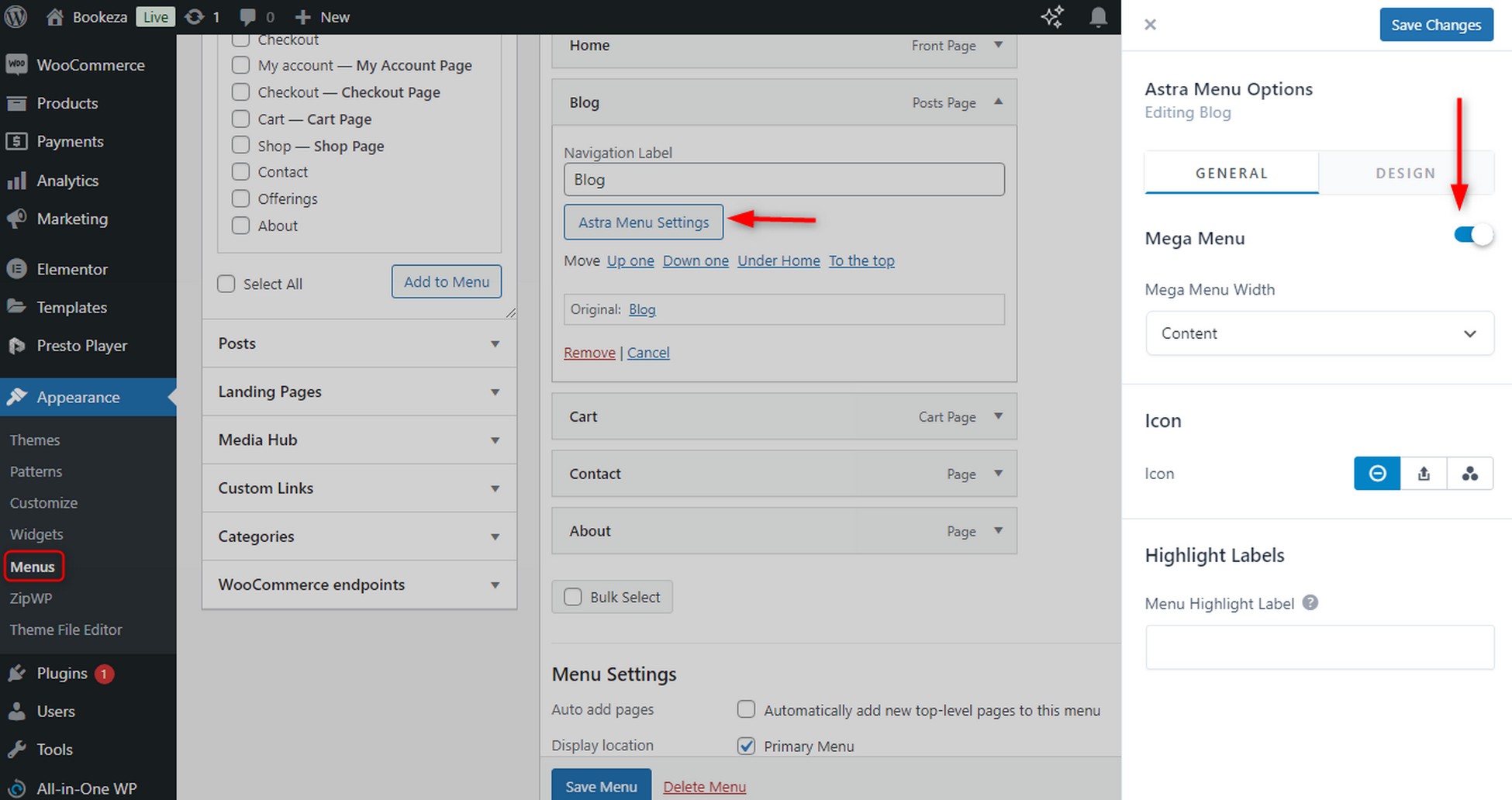This screenshot has height=800, width=1512.
Task: Open the Mega Menu Width dropdown
Action: [1320, 333]
